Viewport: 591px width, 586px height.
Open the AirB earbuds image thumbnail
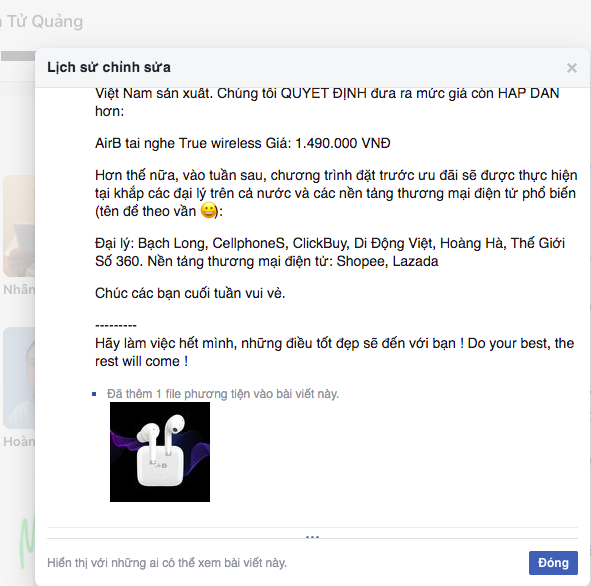coord(160,451)
